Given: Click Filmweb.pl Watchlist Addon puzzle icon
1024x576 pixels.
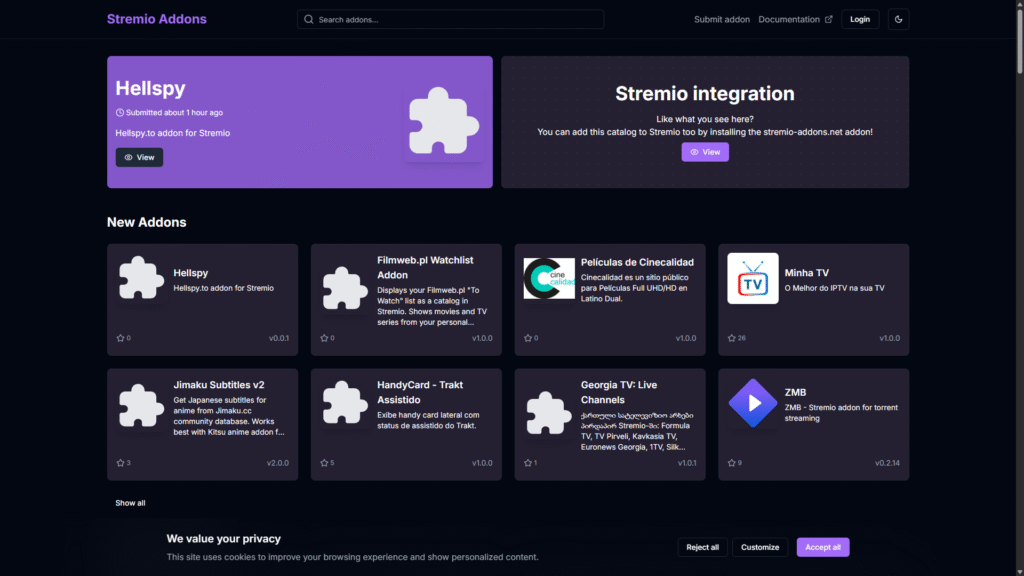Looking at the screenshot, I should pos(344,288).
